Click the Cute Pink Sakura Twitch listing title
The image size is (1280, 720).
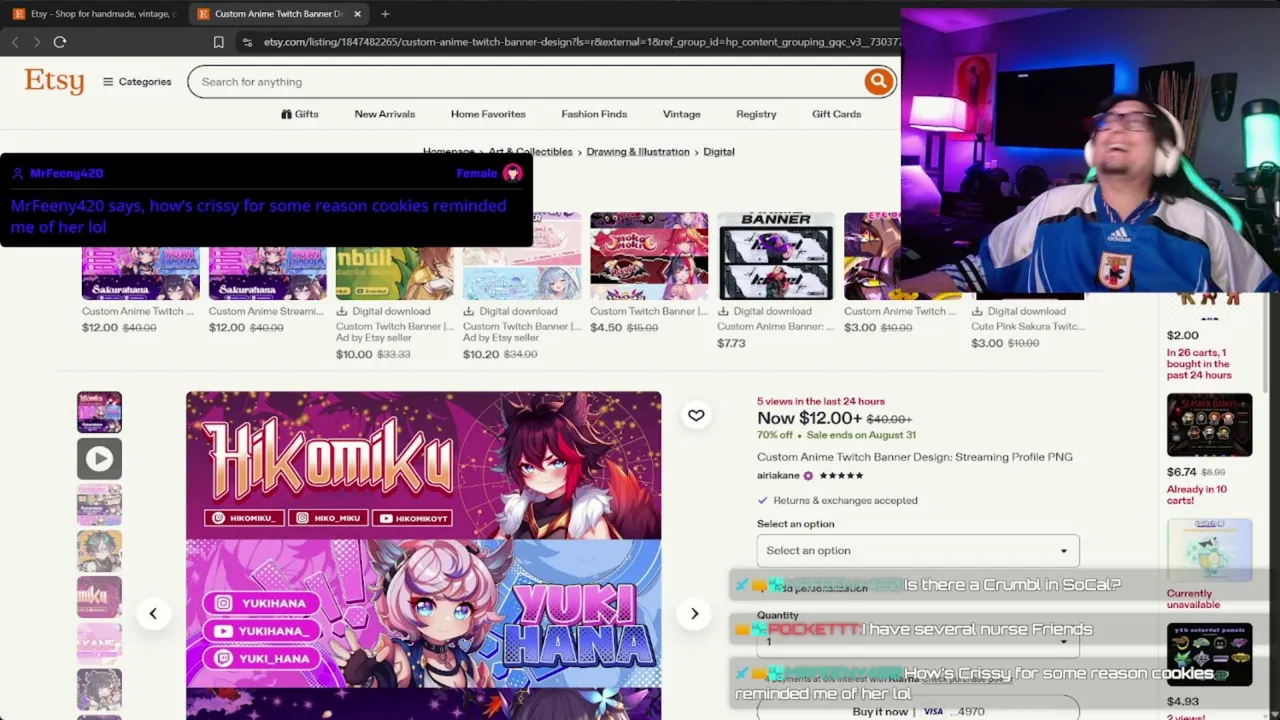tap(1028, 326)
